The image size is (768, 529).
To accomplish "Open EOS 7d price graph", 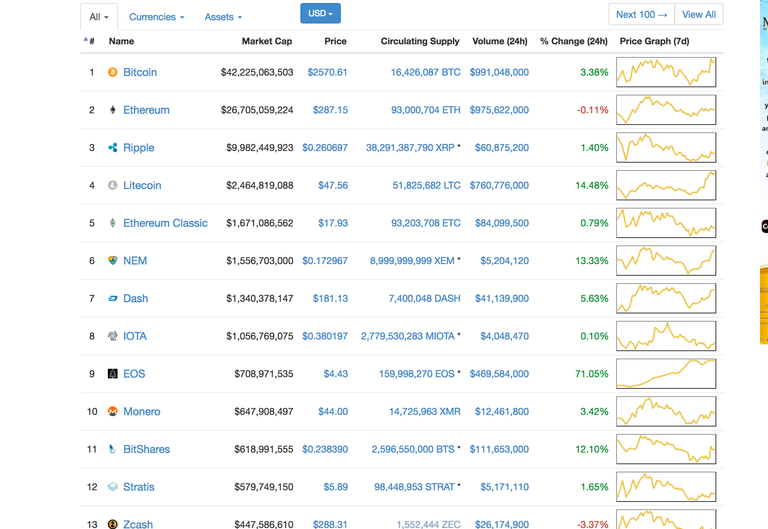I will [666, 374].
